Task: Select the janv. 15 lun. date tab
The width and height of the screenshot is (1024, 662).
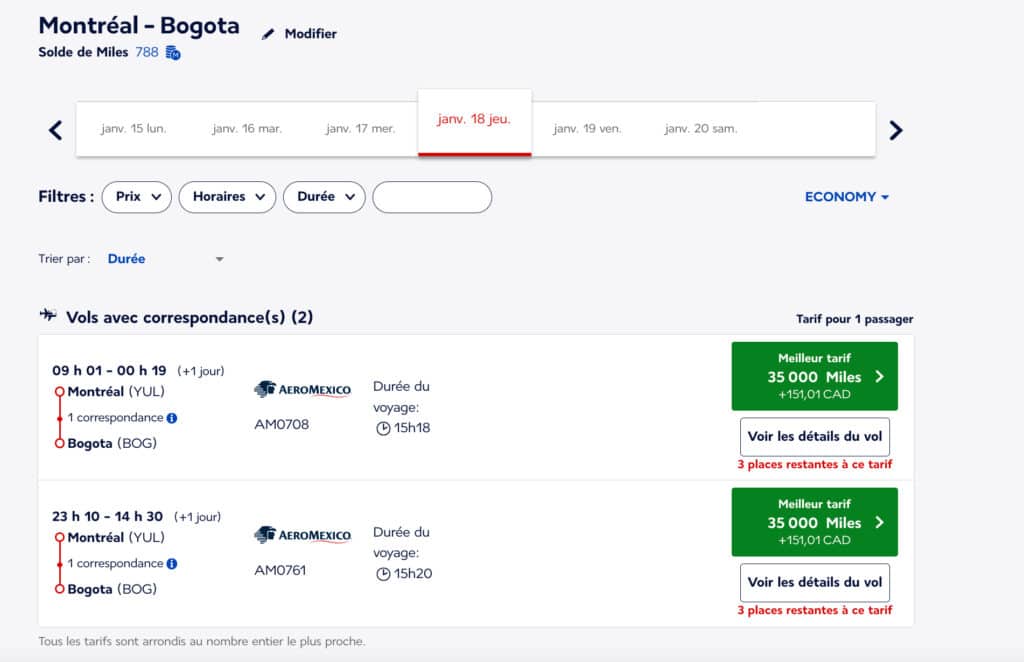Action: pos(134,129)
